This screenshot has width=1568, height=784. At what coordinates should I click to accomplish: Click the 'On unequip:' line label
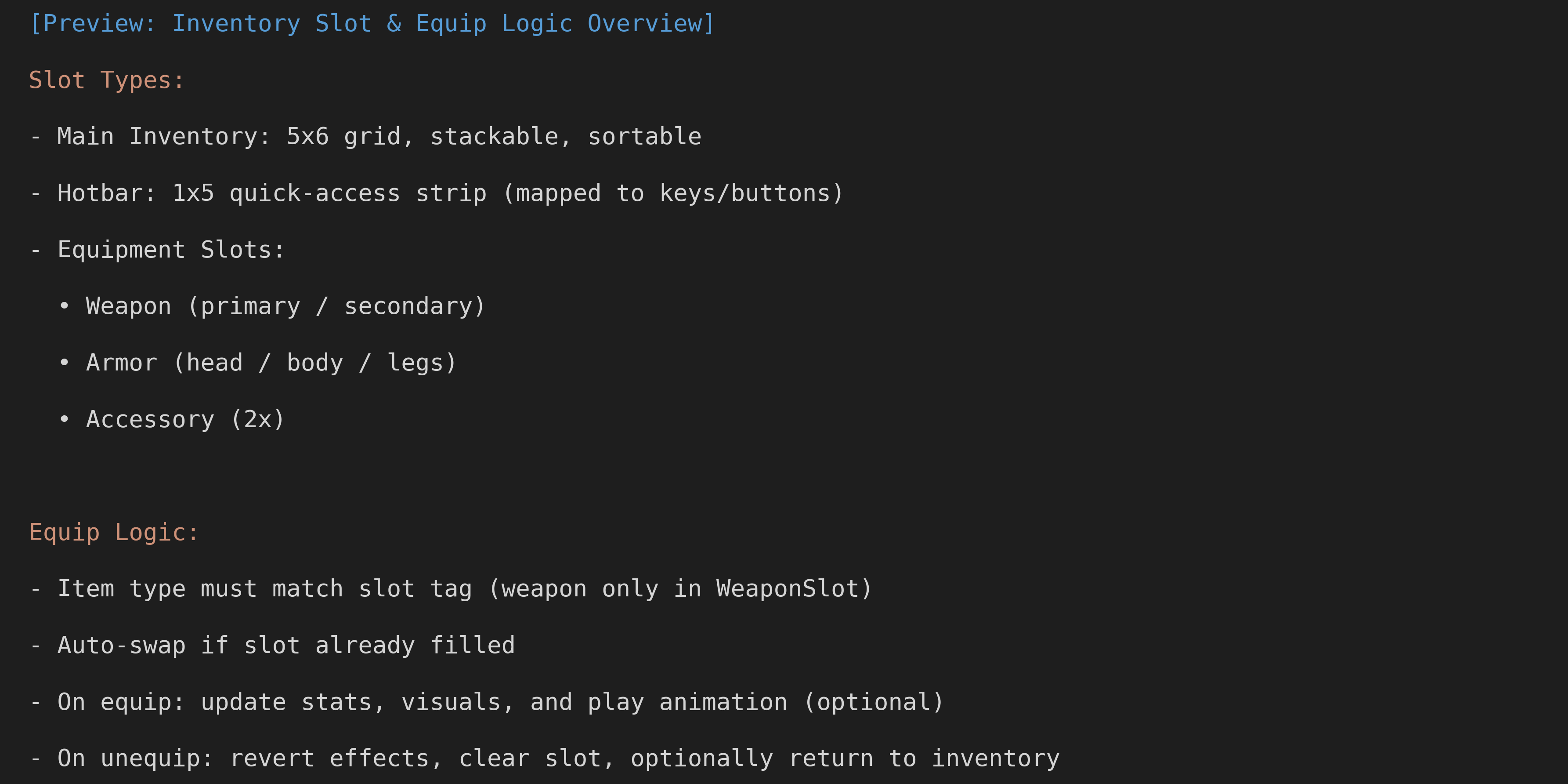click(135, 759)
